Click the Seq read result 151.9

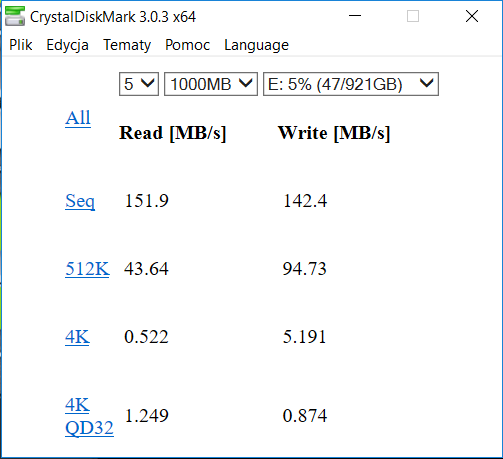click(147, 201)
